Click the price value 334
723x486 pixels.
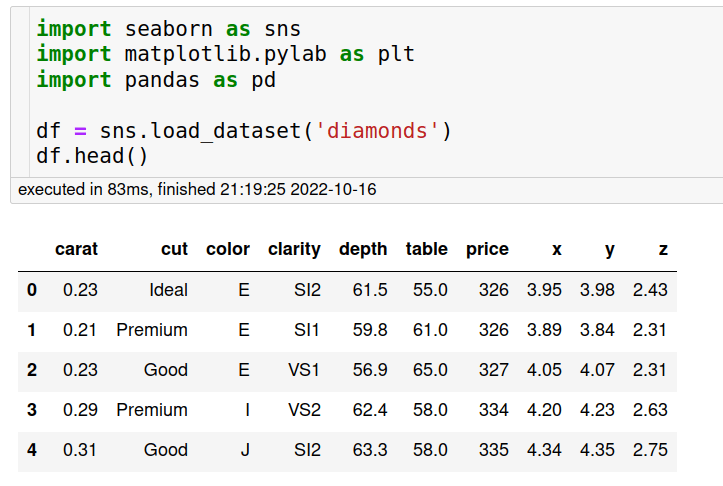pos(493,410)
